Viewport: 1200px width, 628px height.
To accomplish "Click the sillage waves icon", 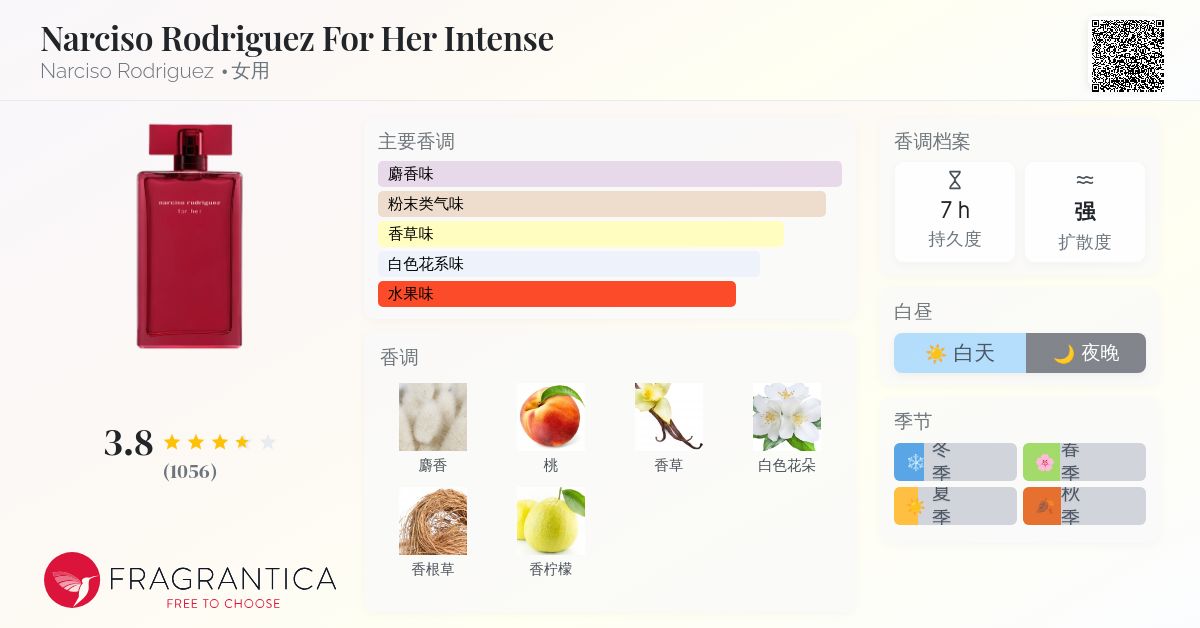I will tap(1085, 181).
